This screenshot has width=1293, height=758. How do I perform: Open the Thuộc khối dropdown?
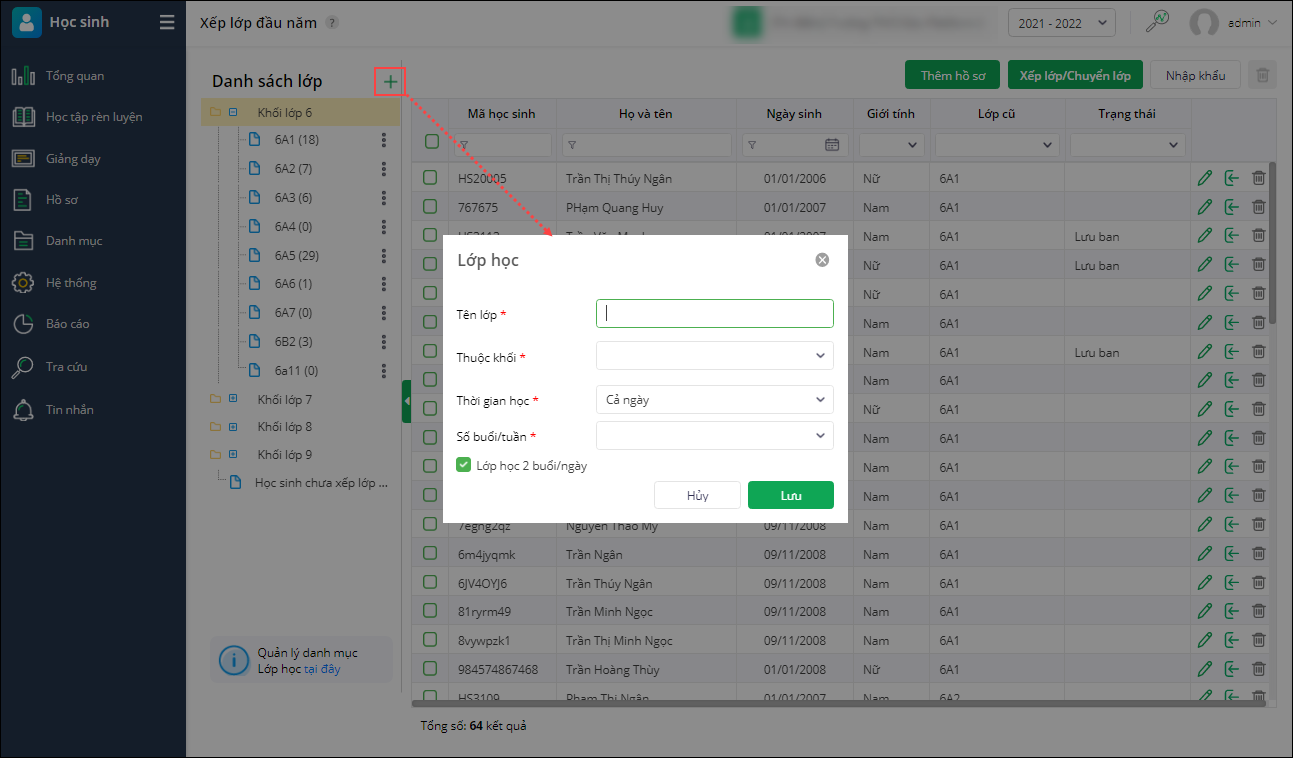click(x=714, y=355)
